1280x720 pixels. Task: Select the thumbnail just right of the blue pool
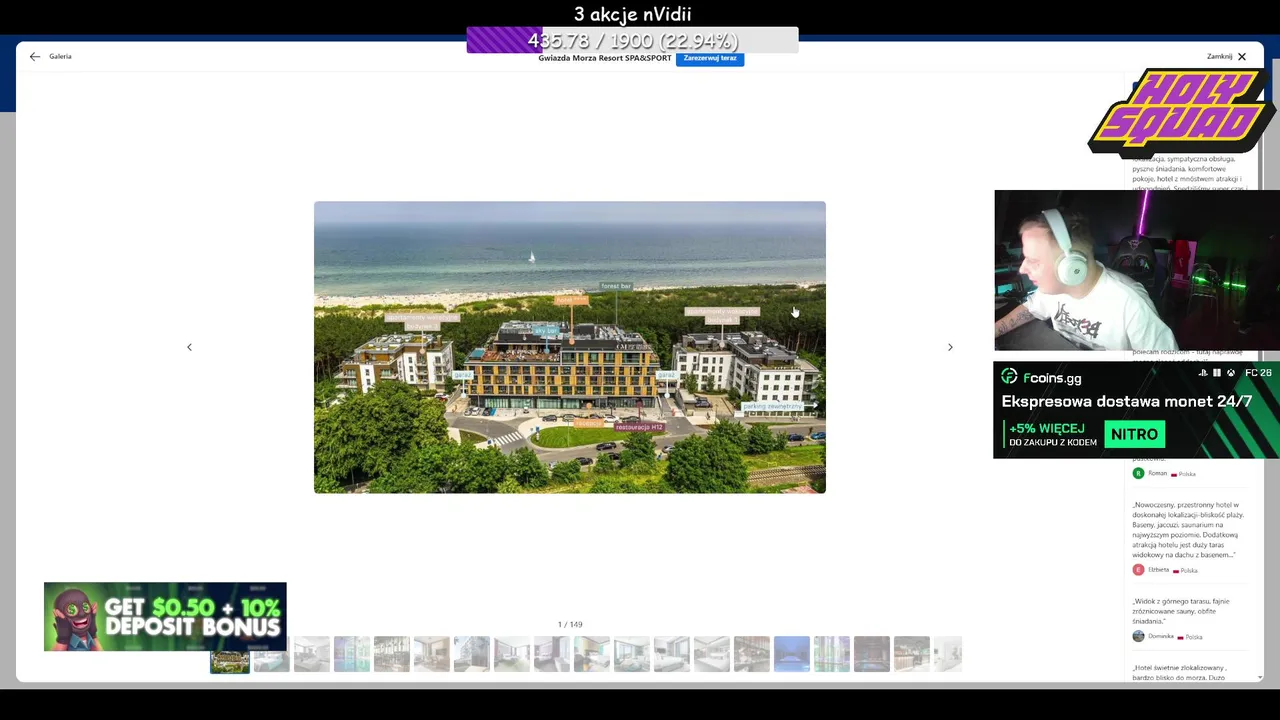(x=832, y=654)
